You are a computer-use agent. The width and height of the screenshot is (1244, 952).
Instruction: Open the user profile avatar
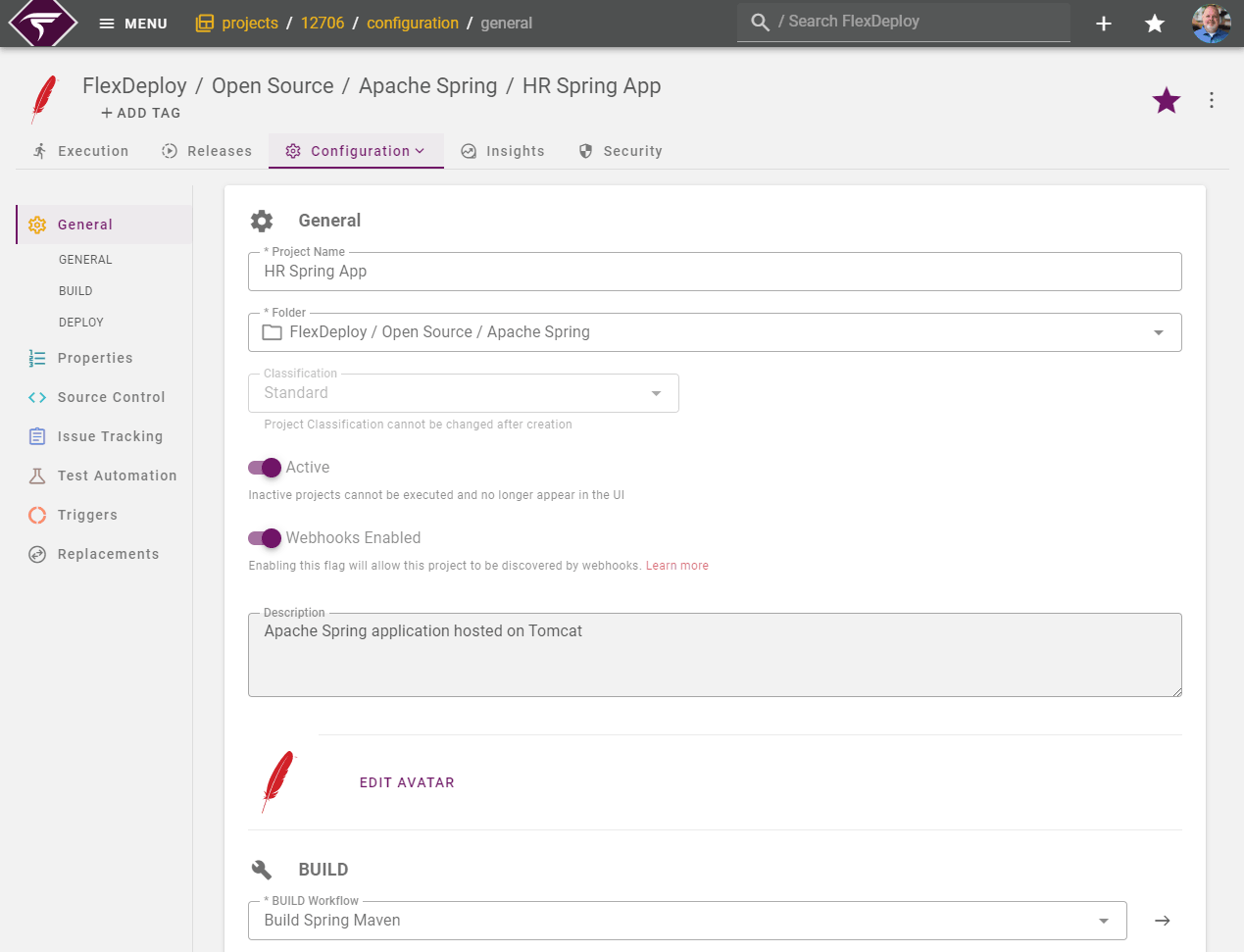1212,24
